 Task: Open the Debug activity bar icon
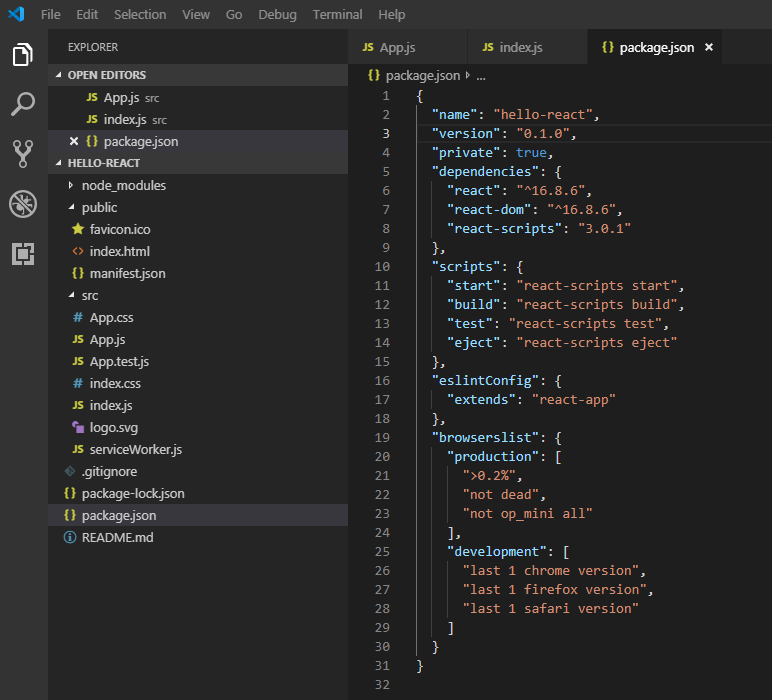(23, 204)
